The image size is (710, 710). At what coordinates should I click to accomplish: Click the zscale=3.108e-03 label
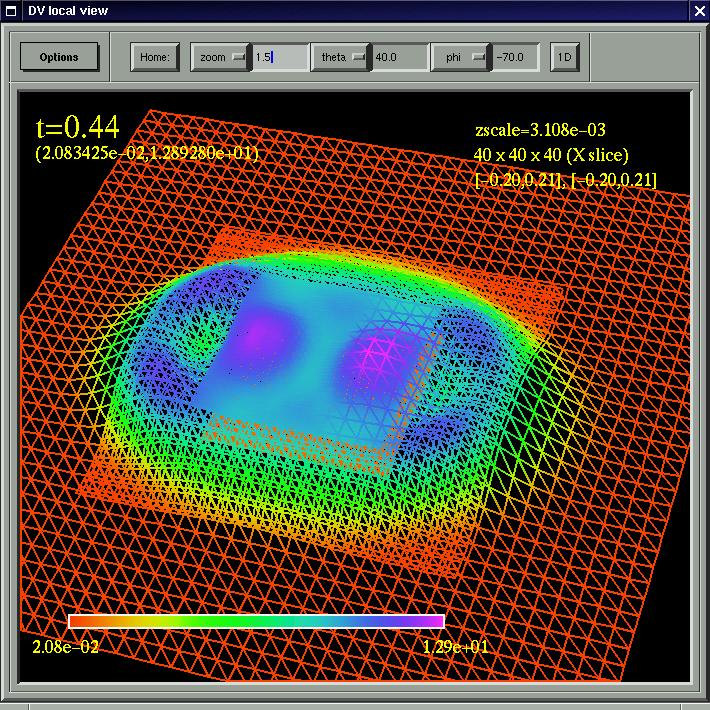pos(540,130)
